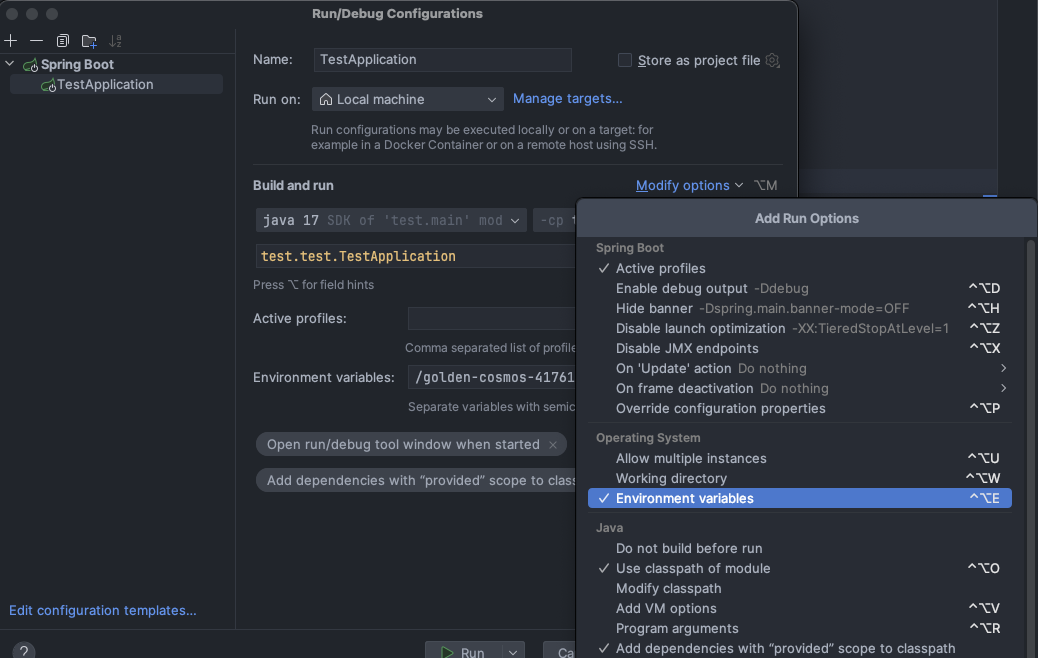Select Working directory option

800,478
